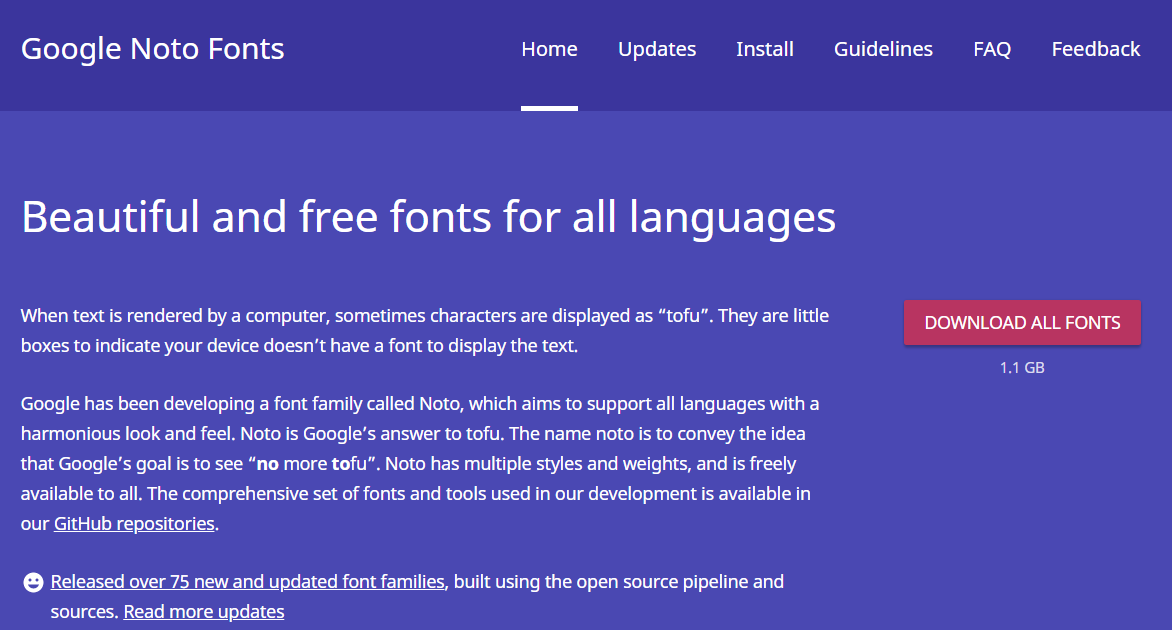Click the "Beautiful and free fonts" headline
The height and width of the screenshot is (630, 1172).
point(428,217)
